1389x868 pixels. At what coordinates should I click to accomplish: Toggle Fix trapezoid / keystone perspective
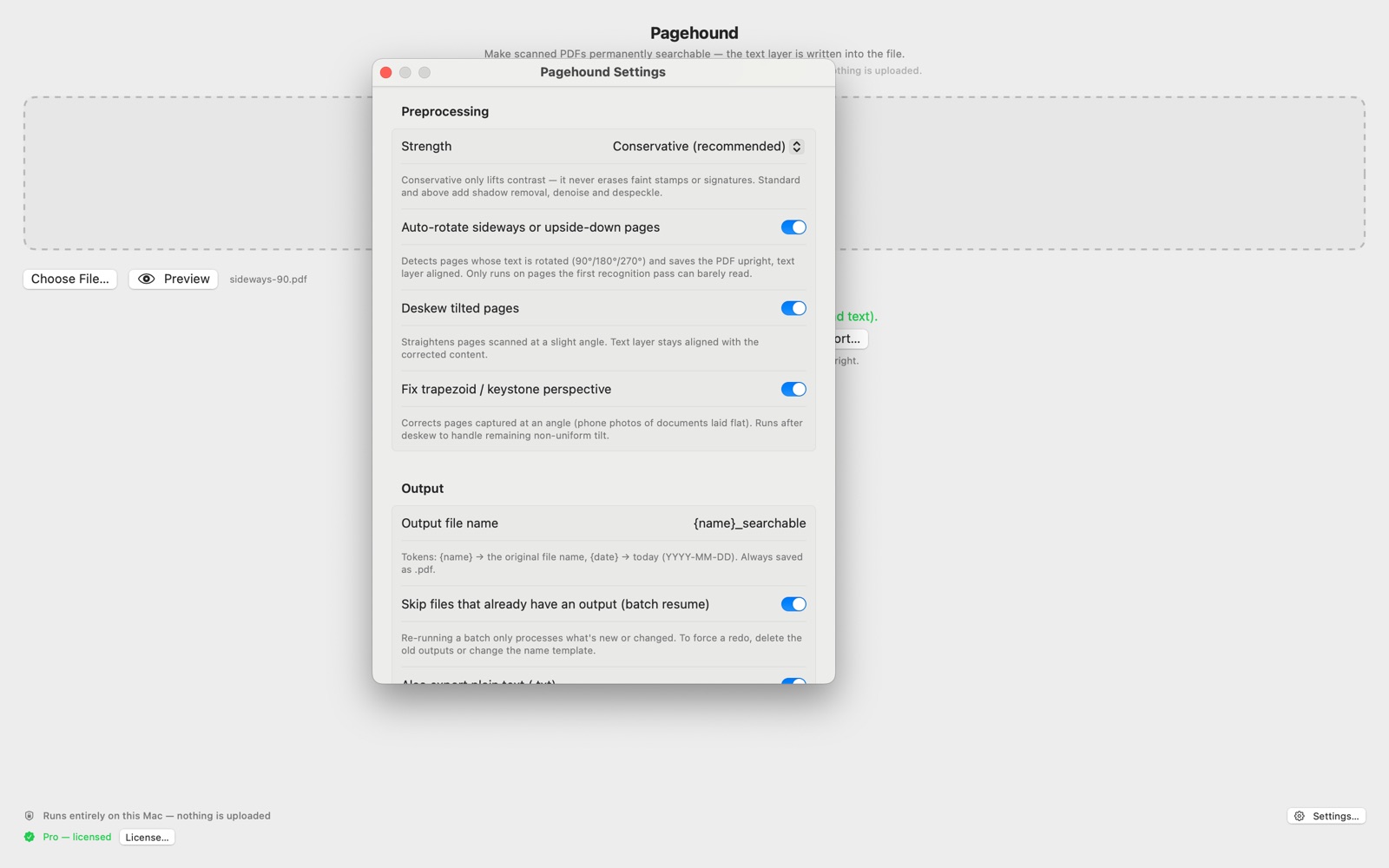pyautogui.click(x=793, y=389)
